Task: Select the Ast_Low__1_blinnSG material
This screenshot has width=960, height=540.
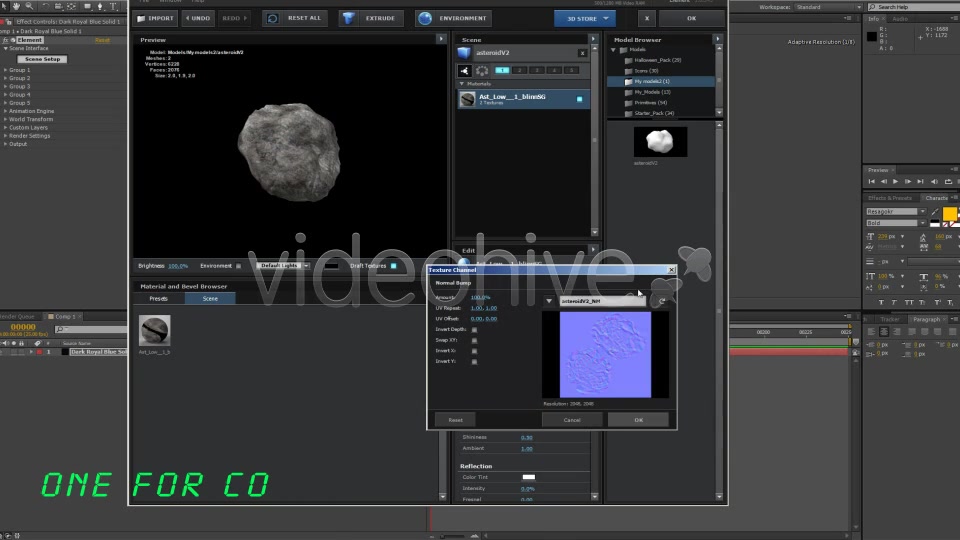Action: click(523, 99)
